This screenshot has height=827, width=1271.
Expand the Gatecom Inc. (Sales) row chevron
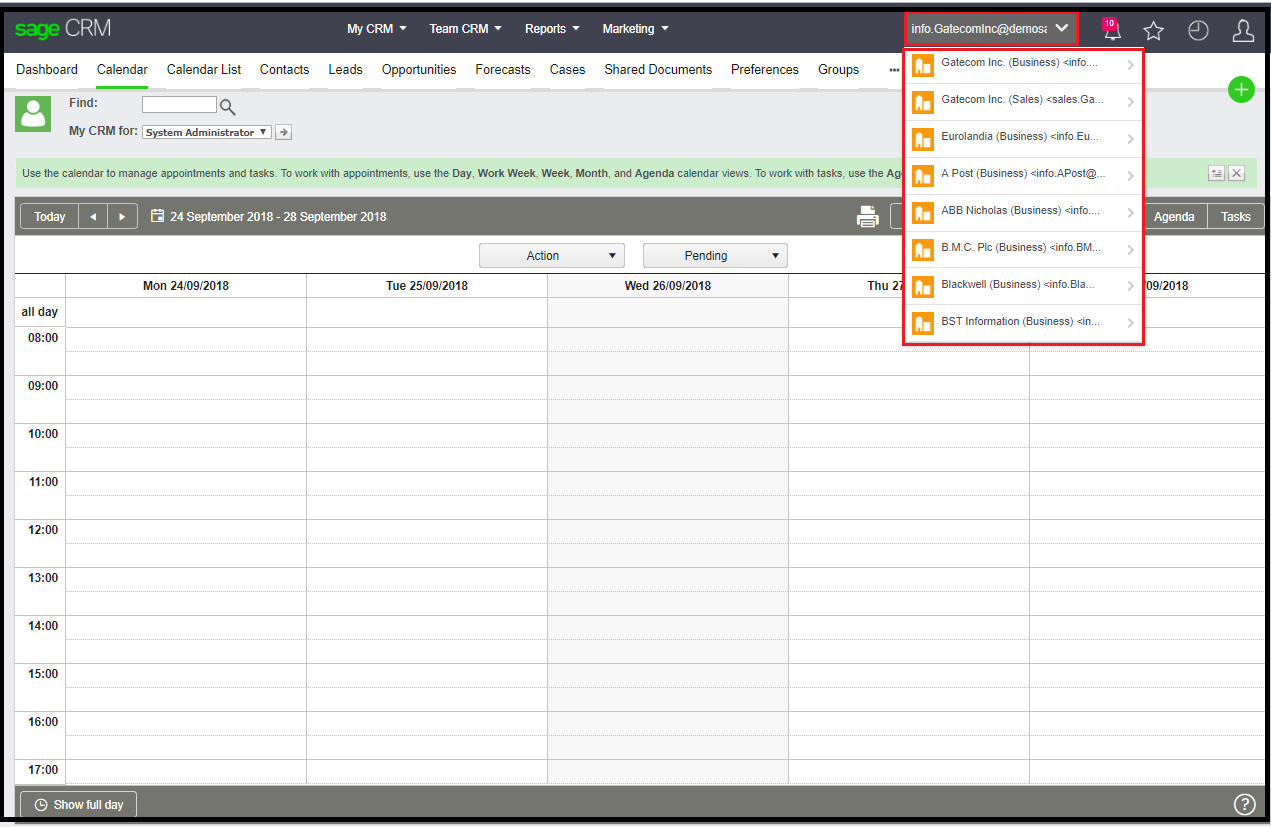point(1130,102)
